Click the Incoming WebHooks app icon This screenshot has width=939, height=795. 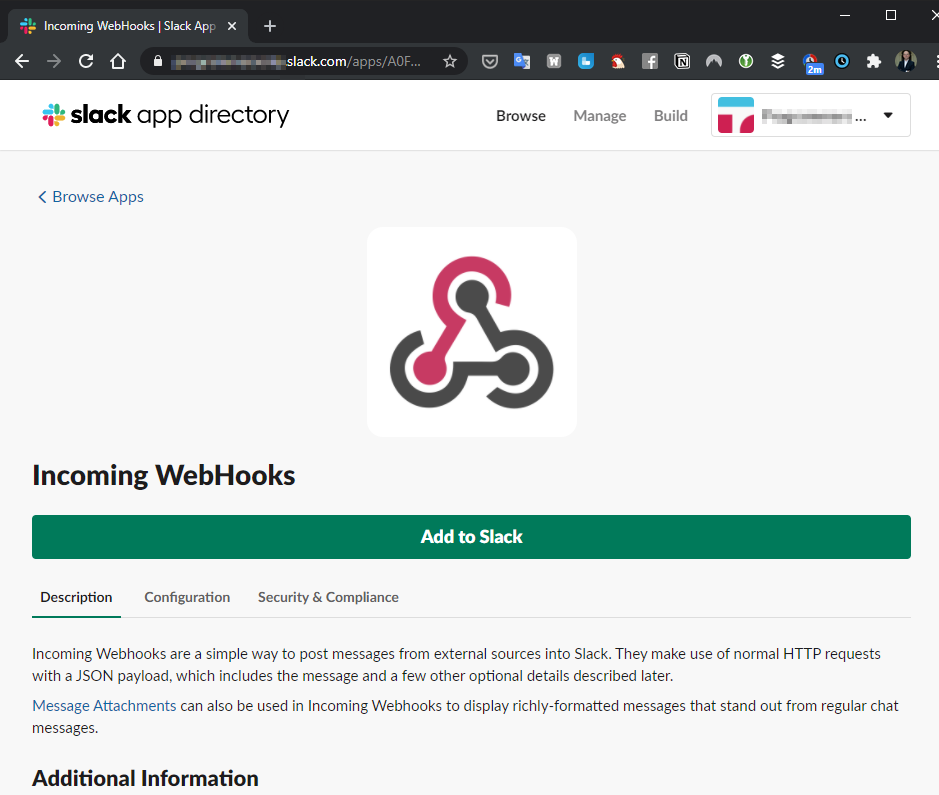pyautogui.click(x=471, y=331)
